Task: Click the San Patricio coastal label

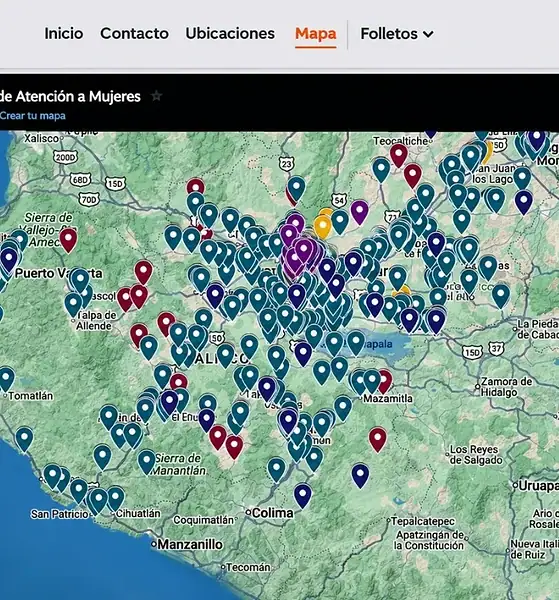Action: [x=60, y=514]
